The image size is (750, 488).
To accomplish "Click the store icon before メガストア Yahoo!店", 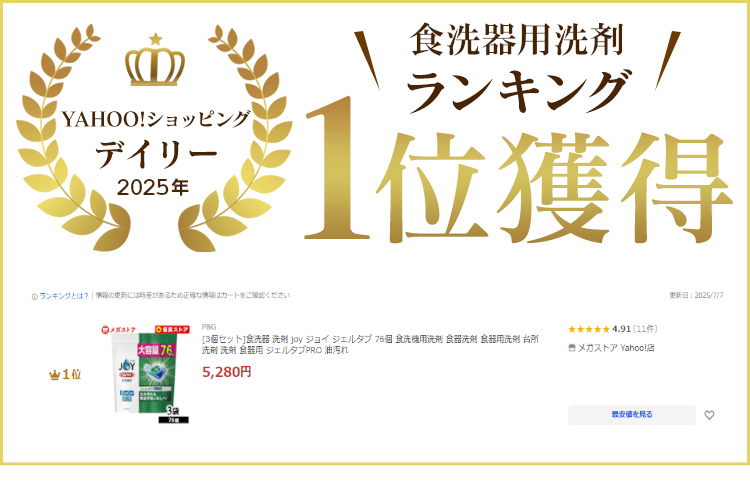I will (x=572, y=348).
